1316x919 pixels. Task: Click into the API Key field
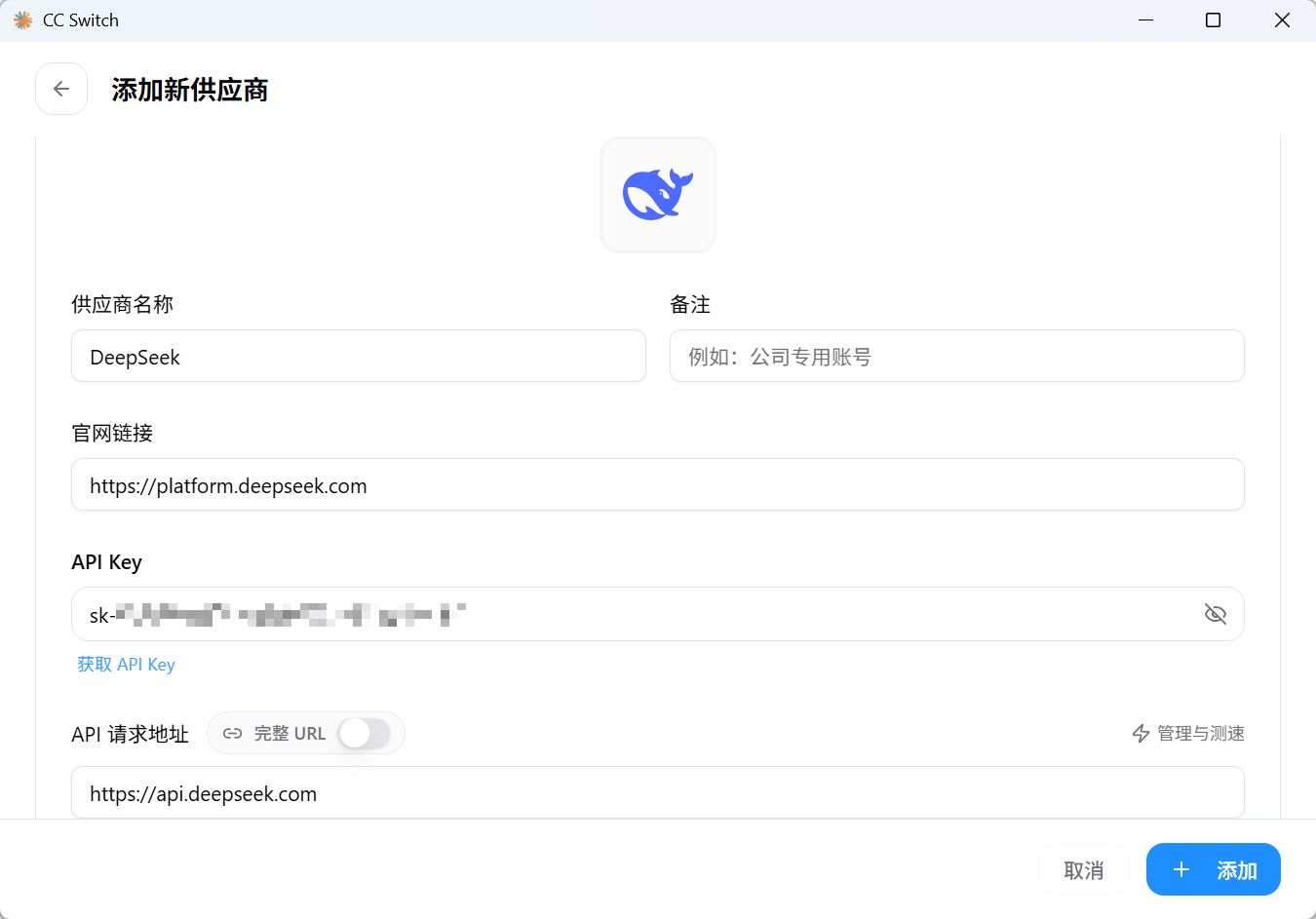658,614
